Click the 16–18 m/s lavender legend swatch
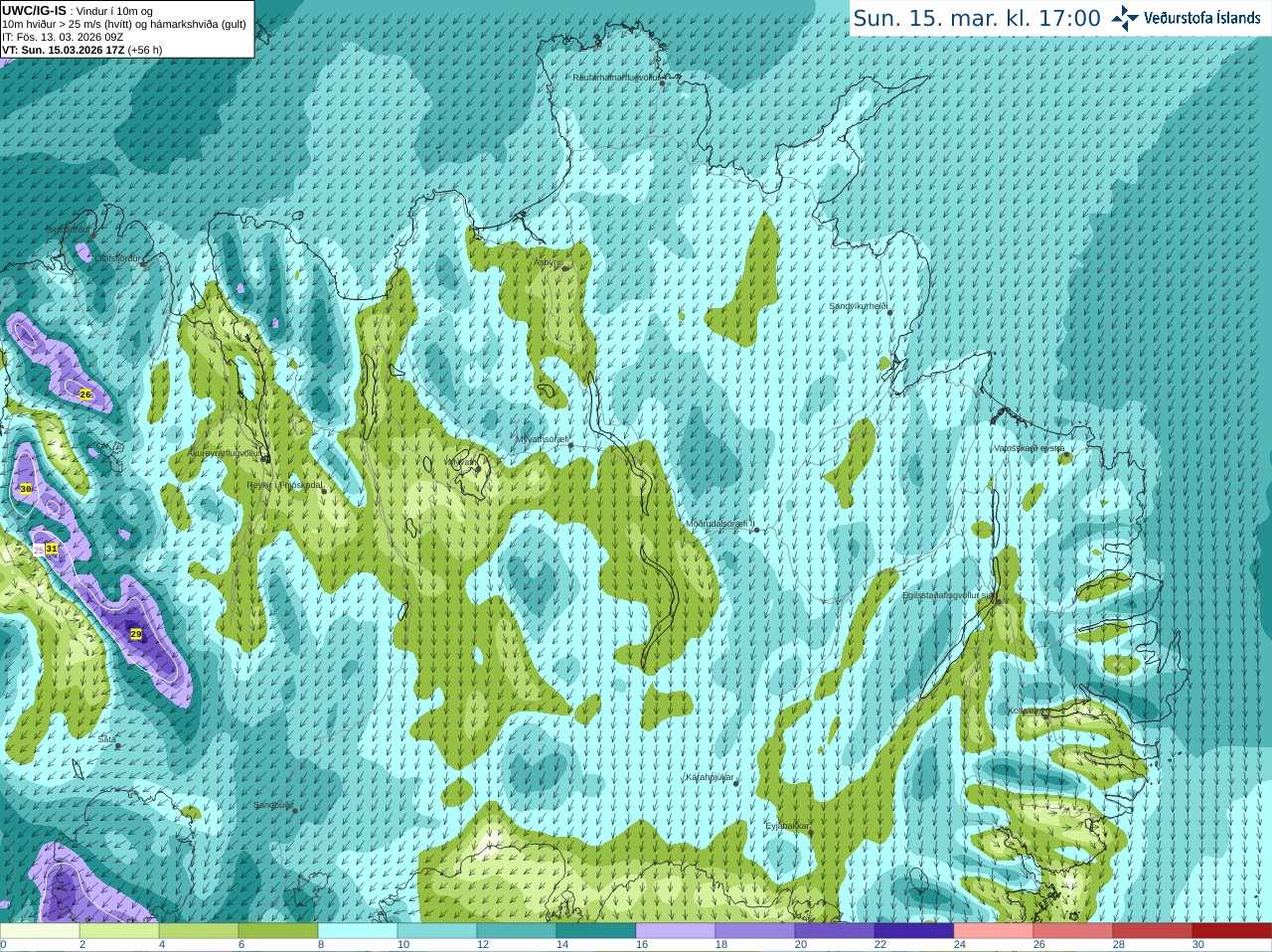The width and height of the screenshot is (1272, 952). point(676,930)
